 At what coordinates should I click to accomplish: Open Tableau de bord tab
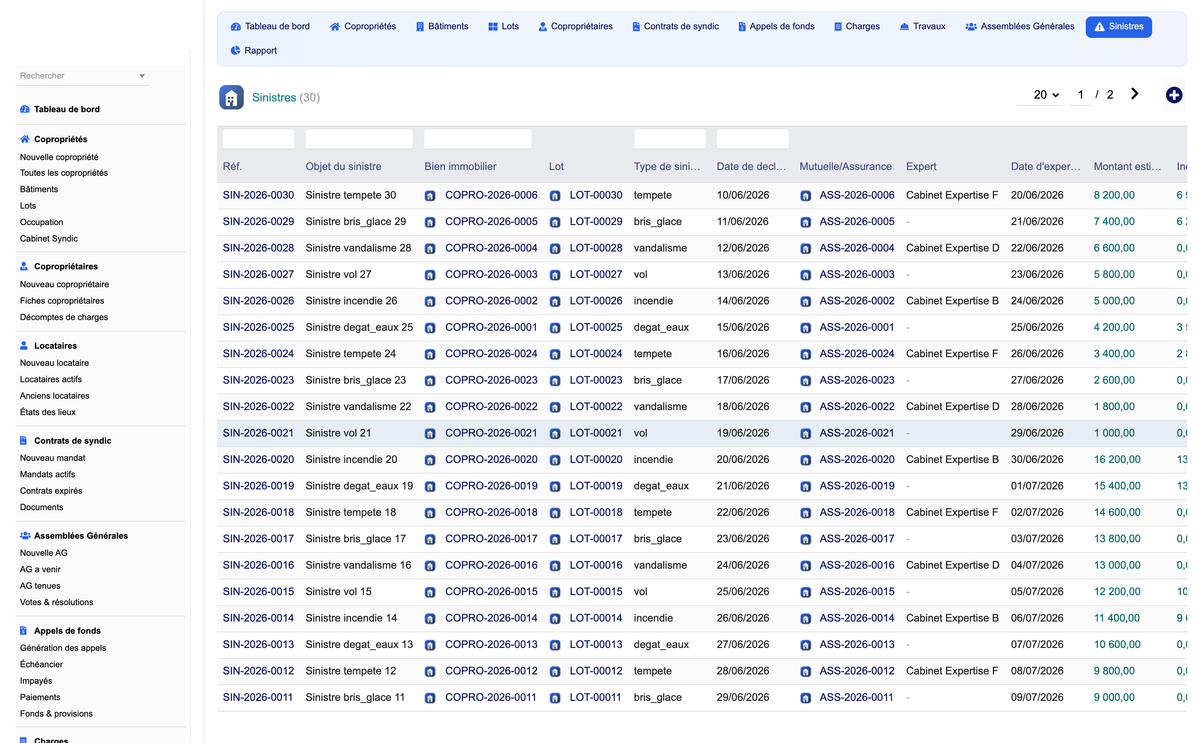(270, 27)
